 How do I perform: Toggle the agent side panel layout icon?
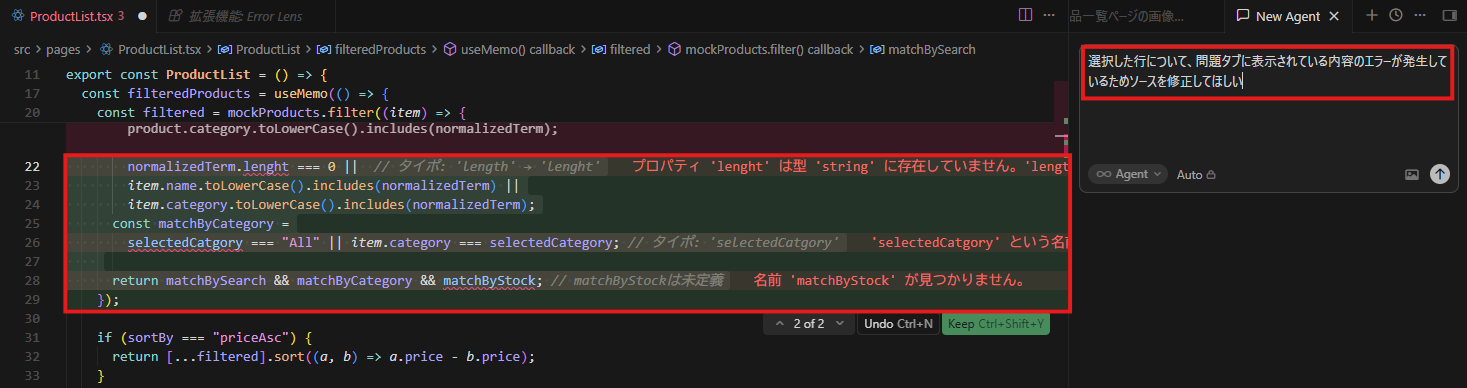[x=1449, y=16]
